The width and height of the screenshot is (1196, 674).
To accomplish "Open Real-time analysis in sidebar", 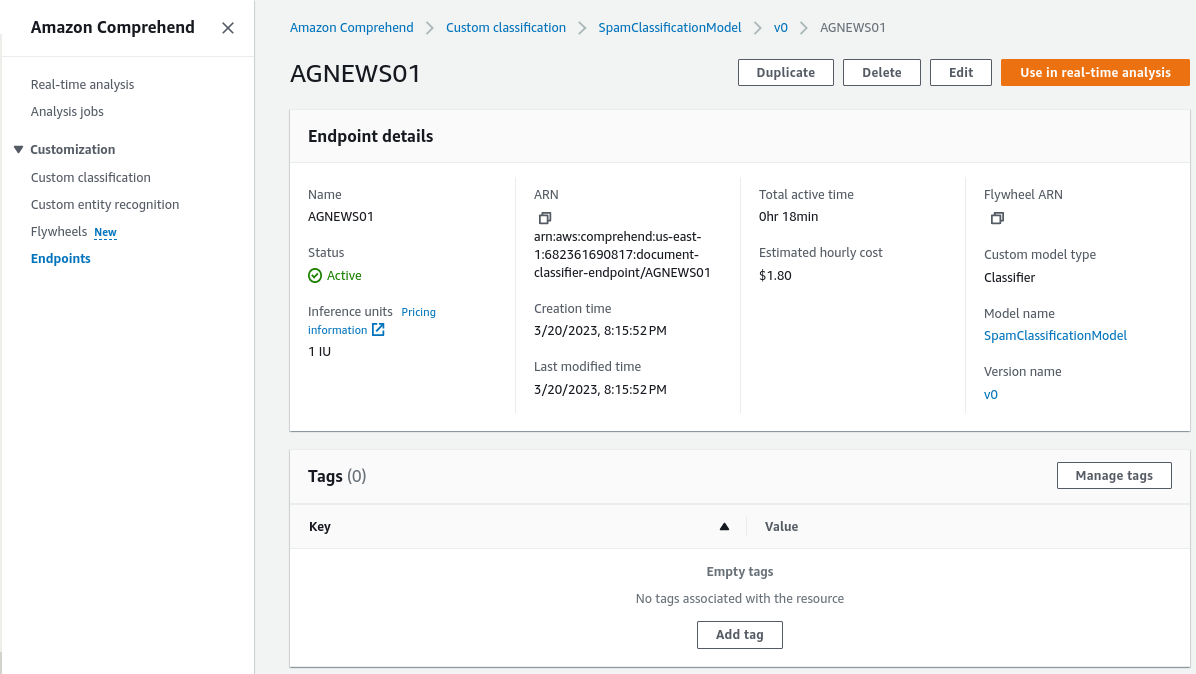I will [x=82, y=85].
